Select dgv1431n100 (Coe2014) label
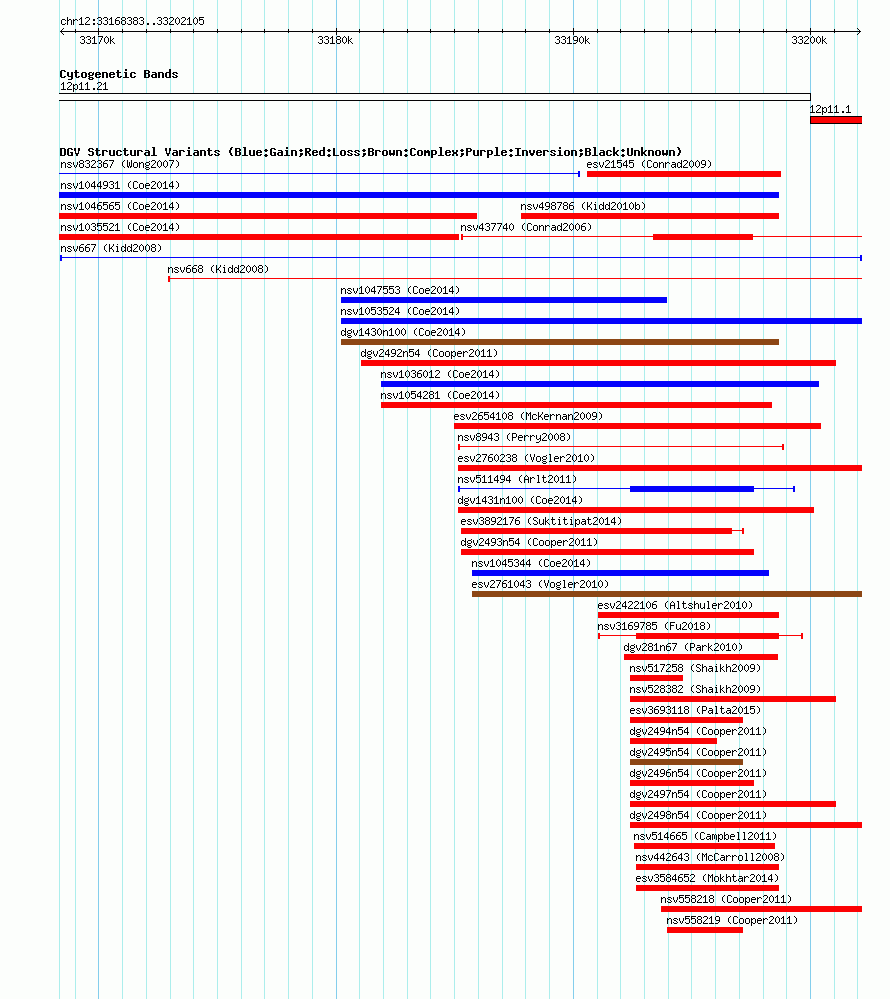The width and height of the screenshot is (890, 999). click(520, 501)
